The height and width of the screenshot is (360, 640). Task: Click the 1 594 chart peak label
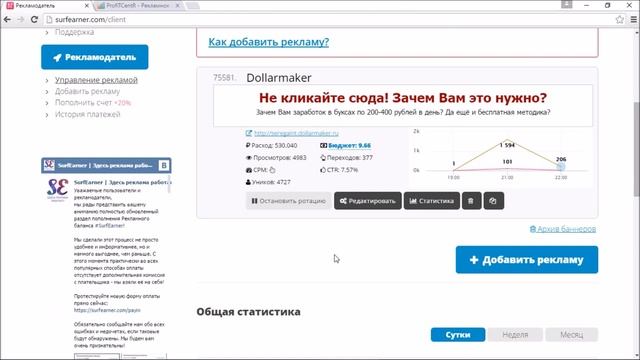(507, 145)
